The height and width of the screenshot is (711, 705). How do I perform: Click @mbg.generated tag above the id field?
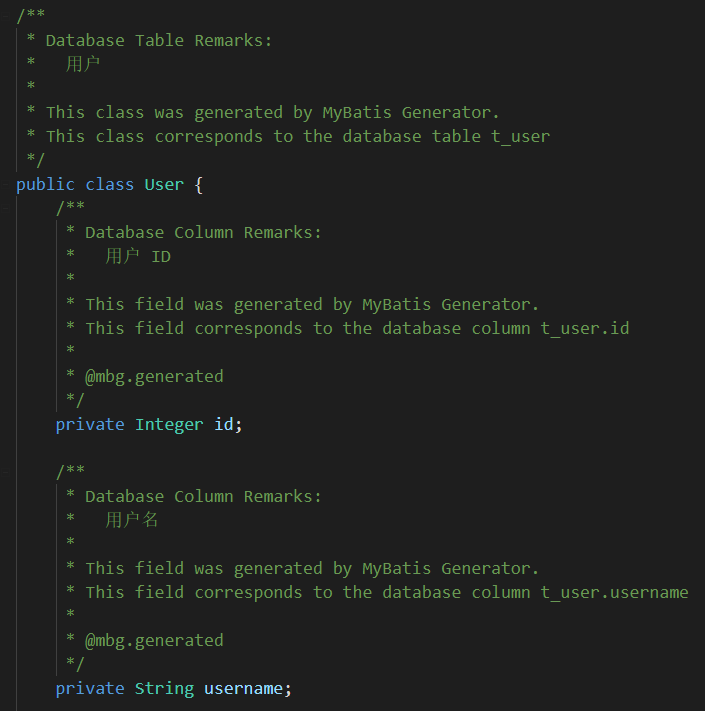154,376
